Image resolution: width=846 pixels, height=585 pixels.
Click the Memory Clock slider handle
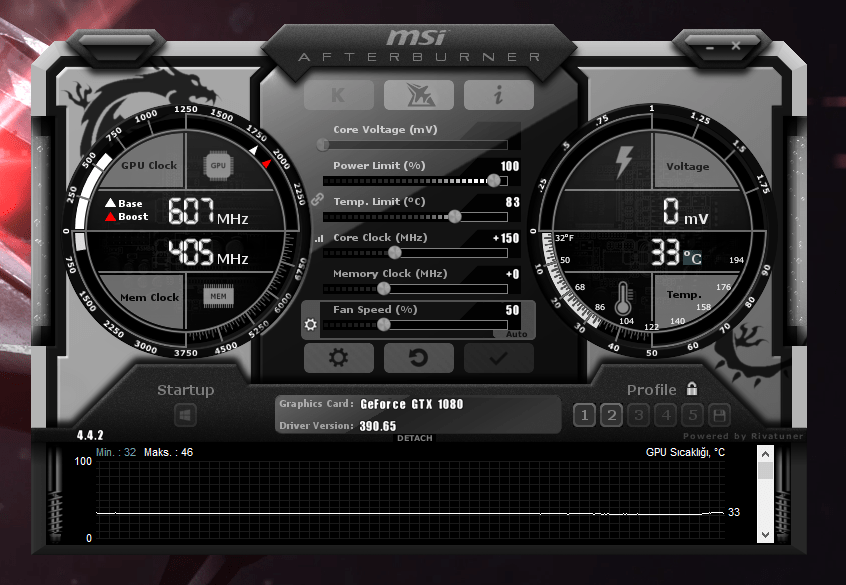(x=384, y=289)
